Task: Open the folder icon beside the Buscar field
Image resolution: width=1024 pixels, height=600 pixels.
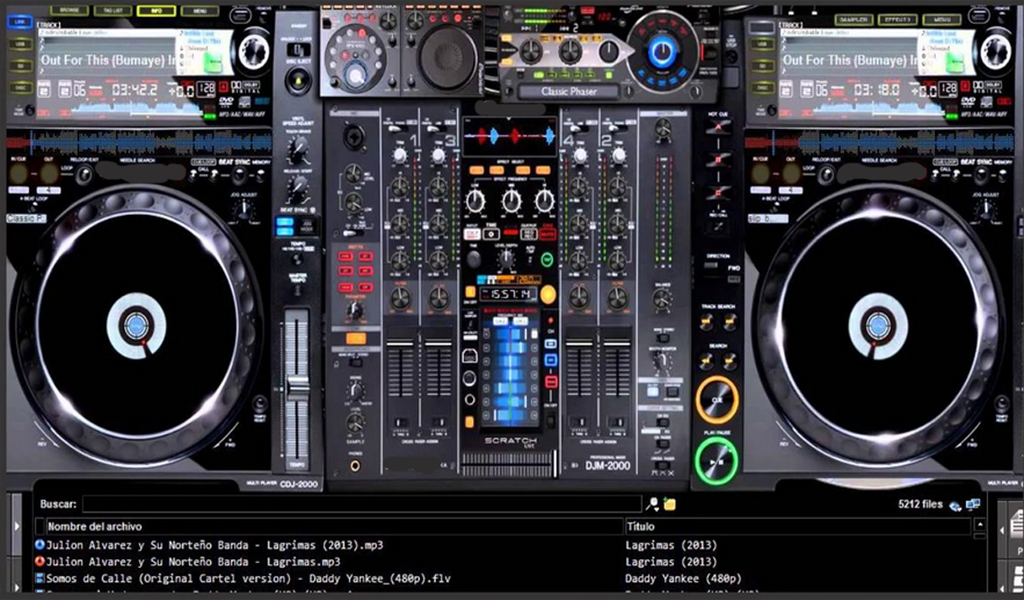Action: click(668, 502)
